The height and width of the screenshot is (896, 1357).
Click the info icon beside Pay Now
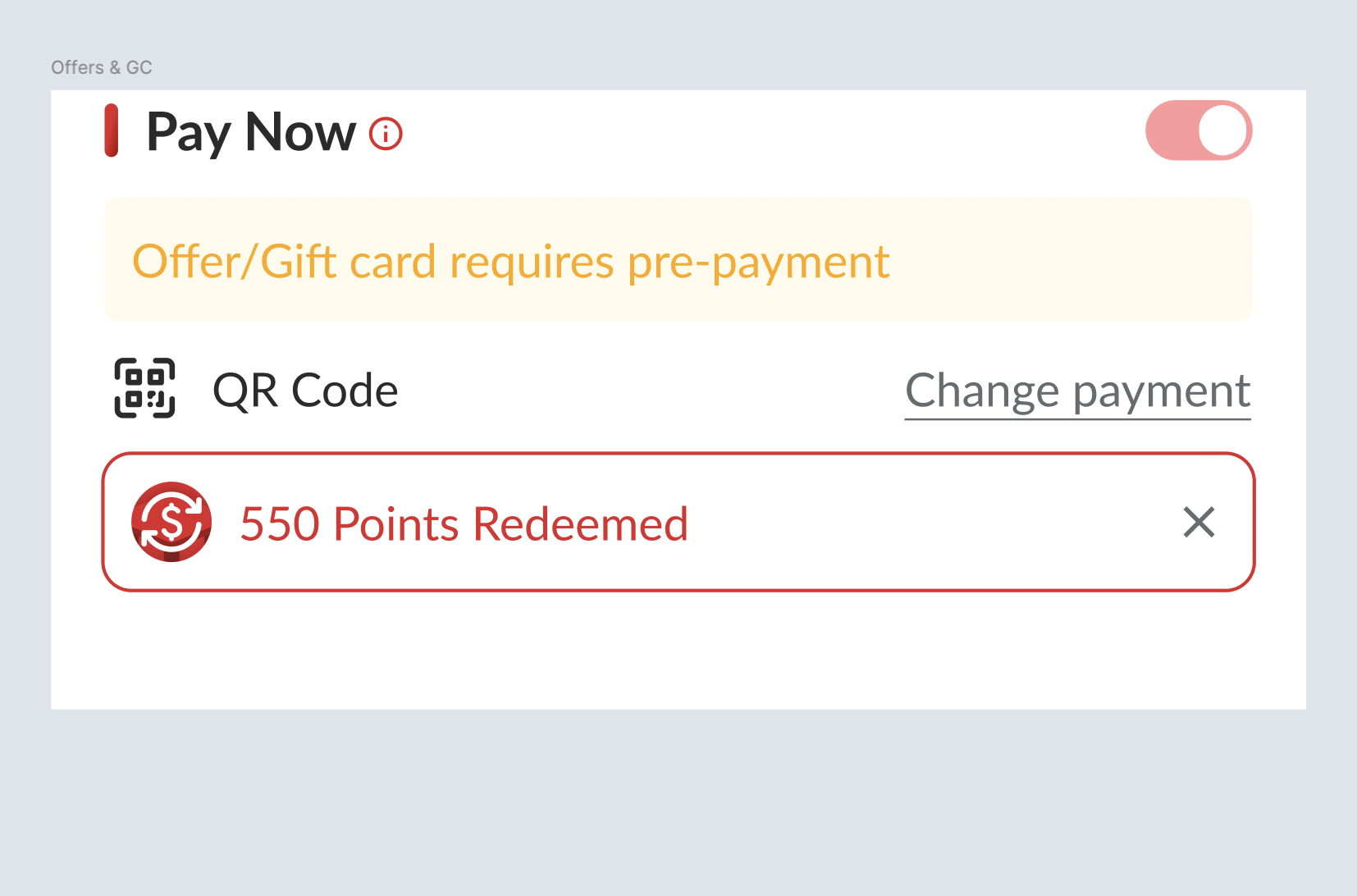pos(386,134)
